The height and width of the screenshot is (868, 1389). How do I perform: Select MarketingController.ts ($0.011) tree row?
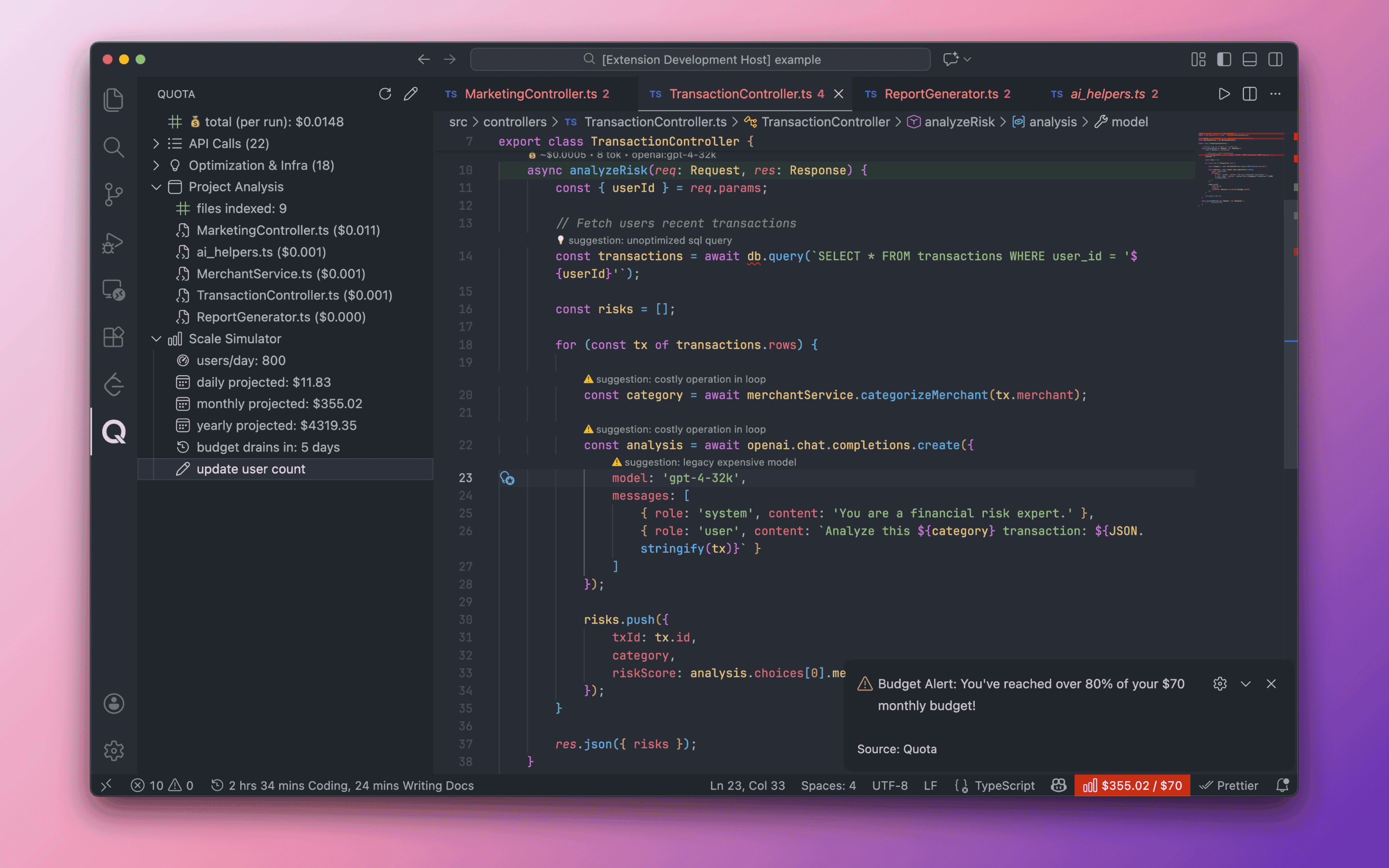click(286, 230)
